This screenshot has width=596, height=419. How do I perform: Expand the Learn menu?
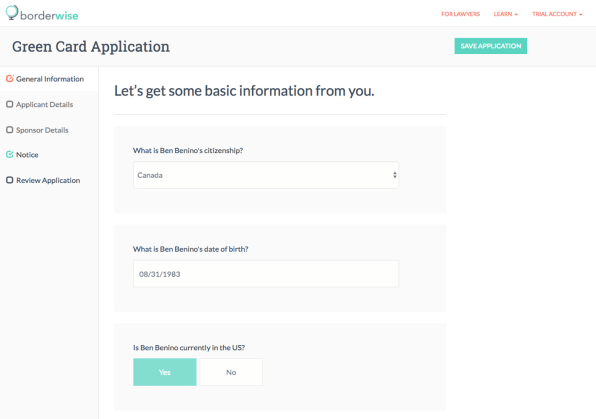point(506,14)
